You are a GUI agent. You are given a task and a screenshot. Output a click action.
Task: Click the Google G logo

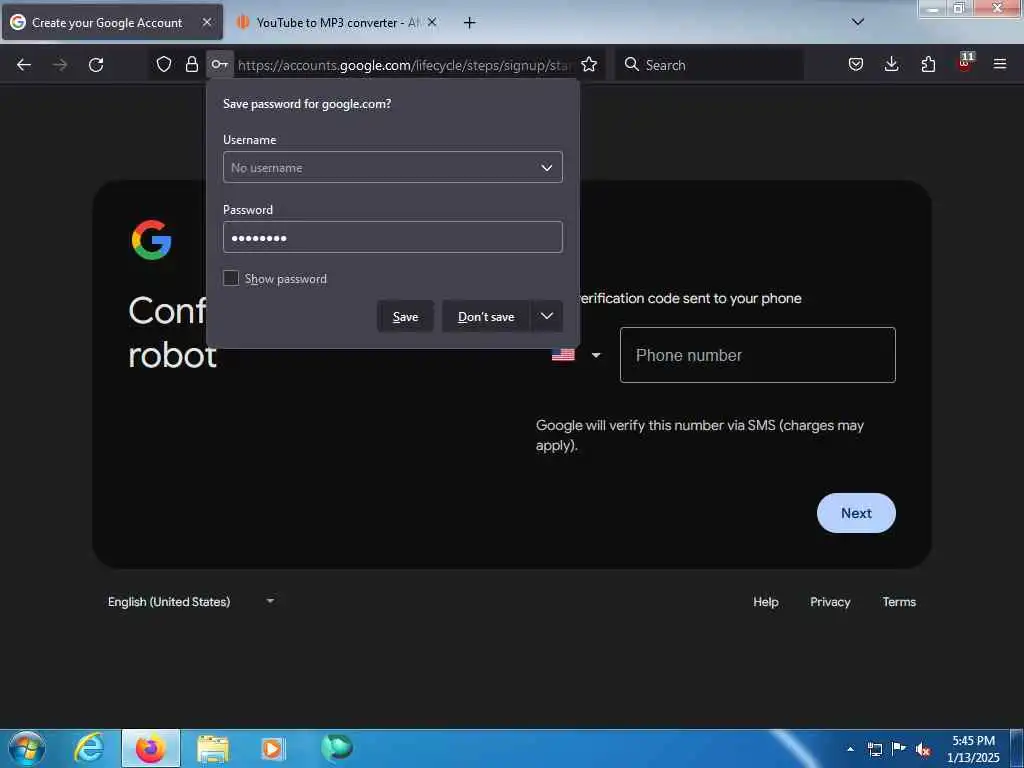click(152, 240)
